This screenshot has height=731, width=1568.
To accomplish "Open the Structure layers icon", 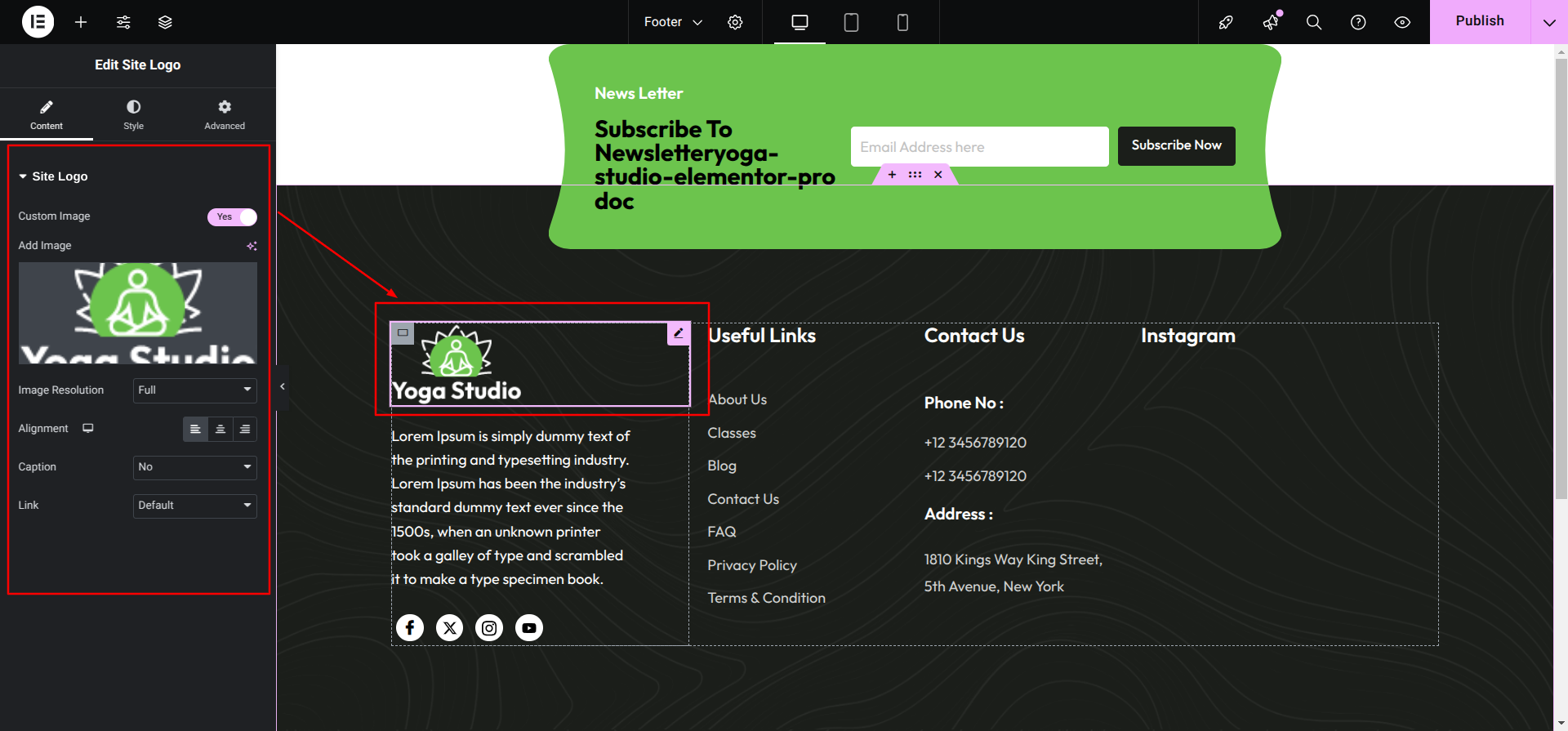I will (165, 22).
